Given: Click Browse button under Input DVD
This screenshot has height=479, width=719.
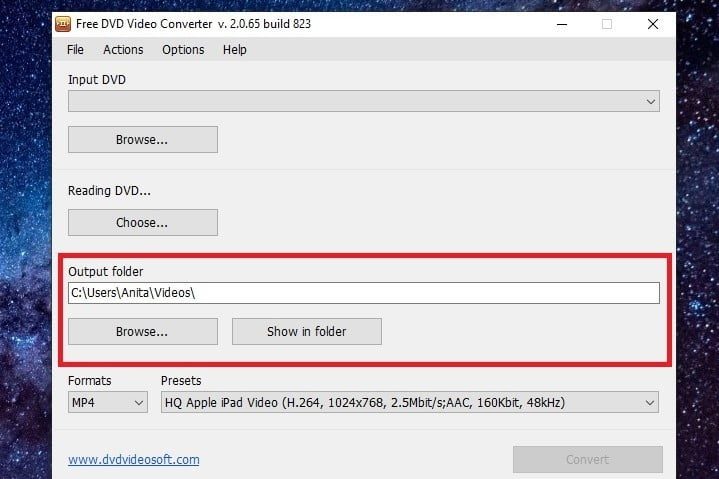Looking at the screenshot, I should click(x=142, y=140).
